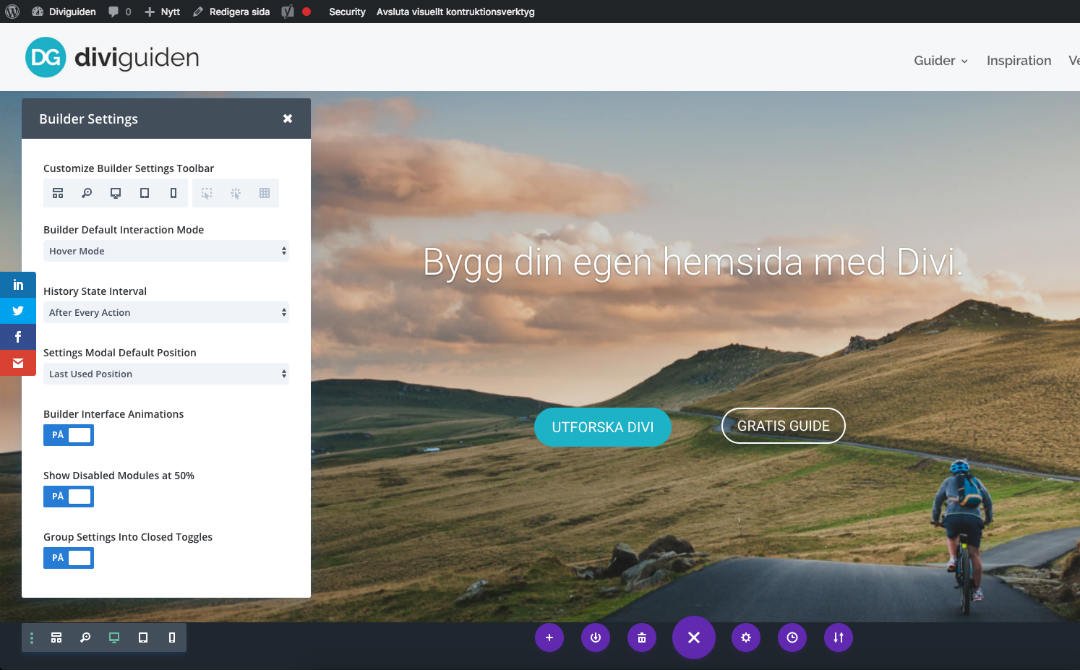The height and width of the screenshot is (670, 1080).
Task: Open the Diviguiden site dashboard link
Action: click(x=64, y=11)
